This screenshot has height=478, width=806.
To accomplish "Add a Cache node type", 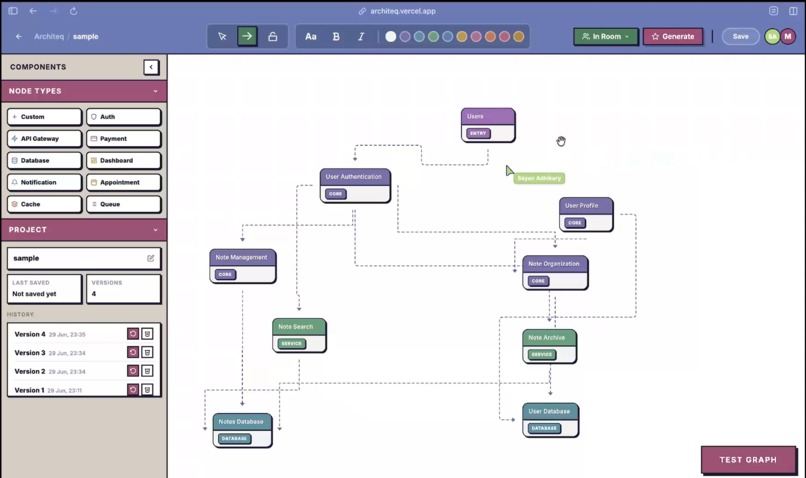I will pos(45,204).
